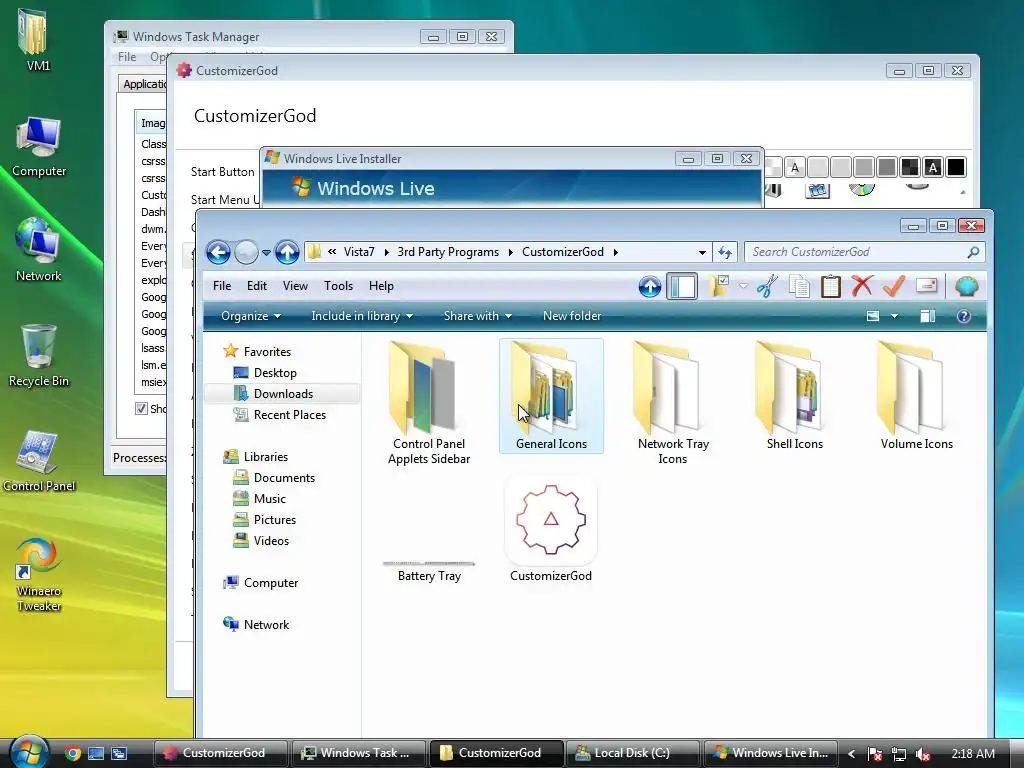Screen dimensions: 1024x768
Task: Click the Change your view icon
Action: [x=872, y=316]
